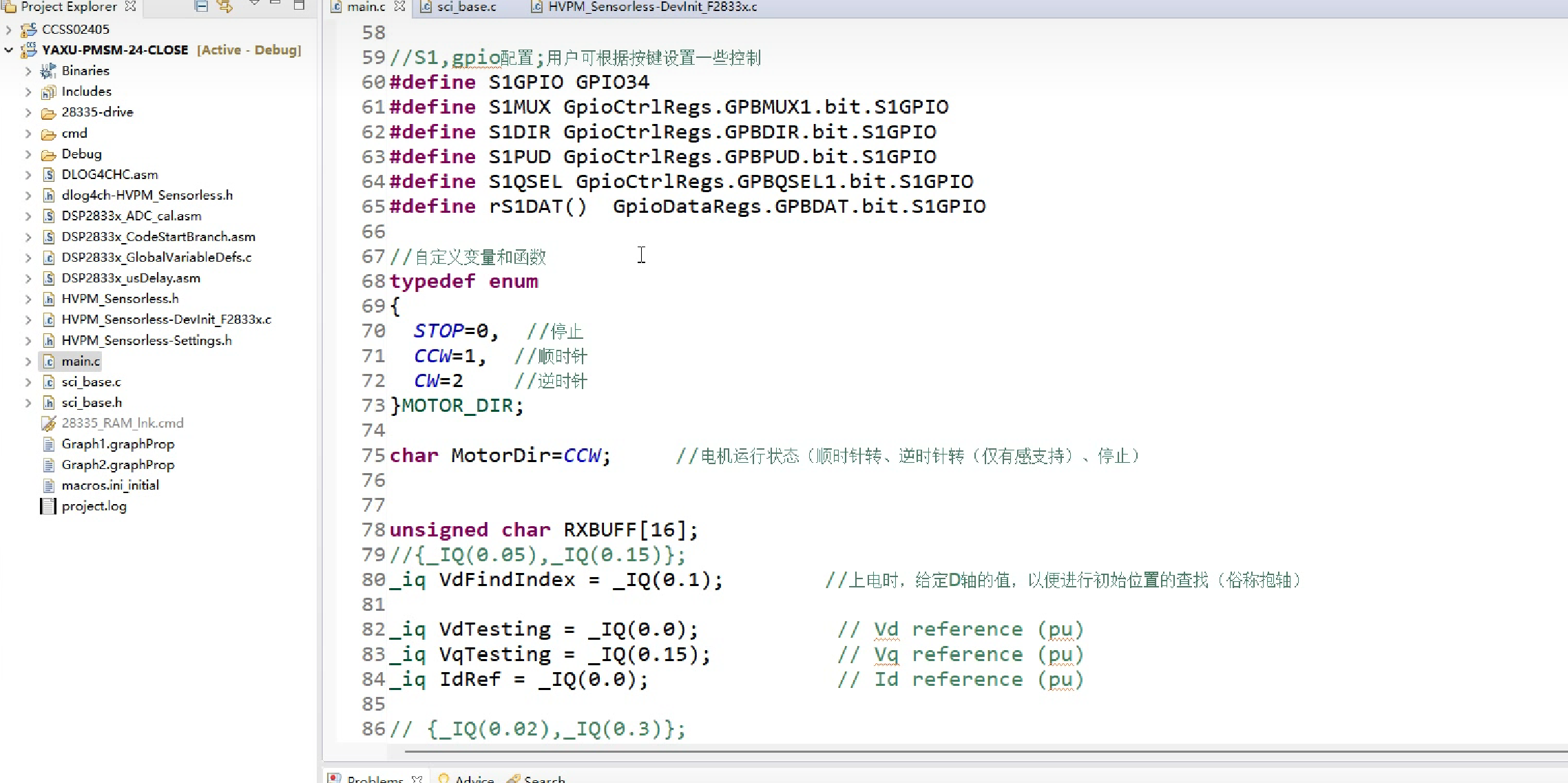Expand the Binaries folder
1568x783 pixels.
coord(28,71)
